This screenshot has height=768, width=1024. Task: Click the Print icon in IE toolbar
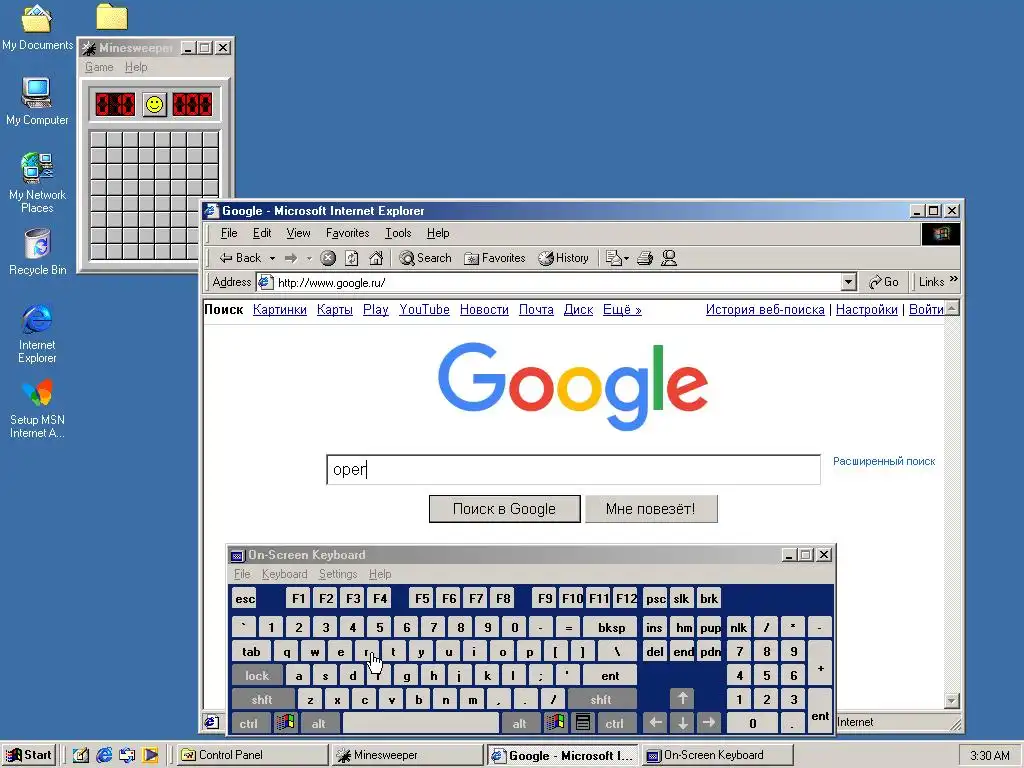[x=645, y=258]
